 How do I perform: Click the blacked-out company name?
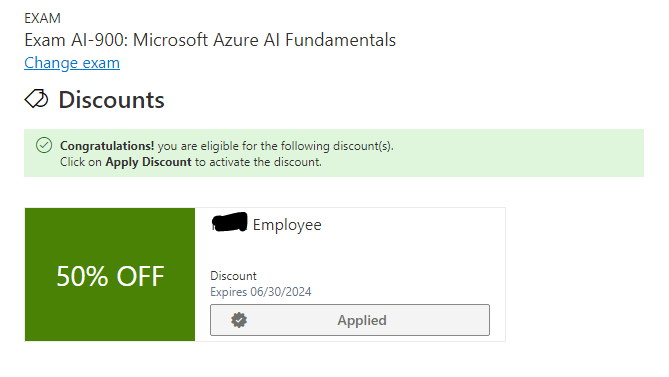(230, 222)
